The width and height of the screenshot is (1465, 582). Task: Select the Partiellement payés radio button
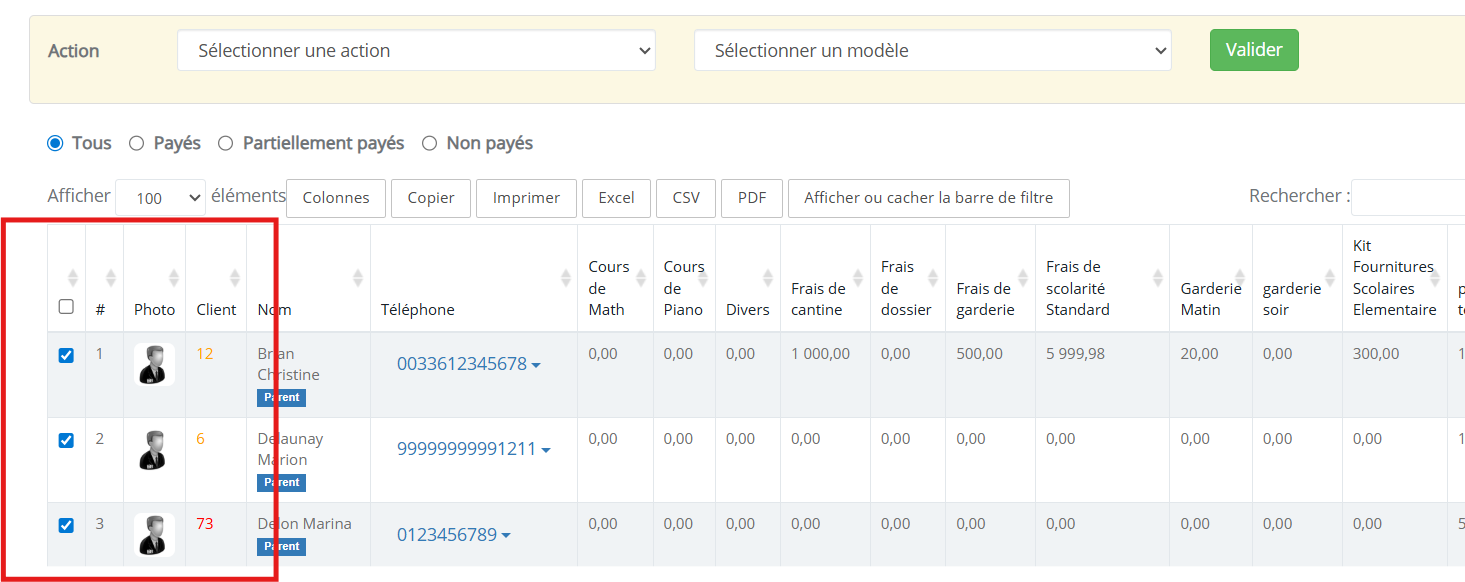pos(226,143)
